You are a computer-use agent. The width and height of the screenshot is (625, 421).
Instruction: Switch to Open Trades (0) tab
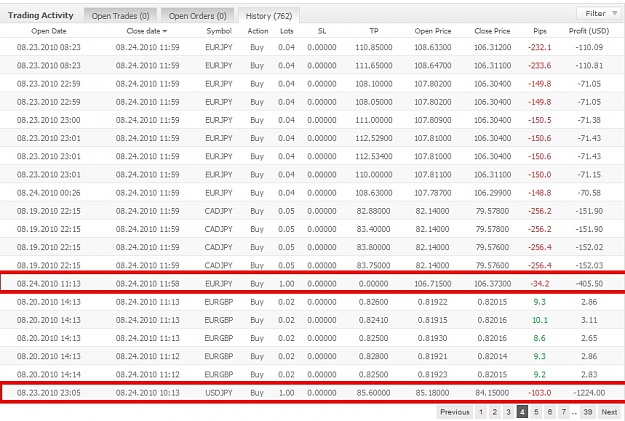click(120, 16)
